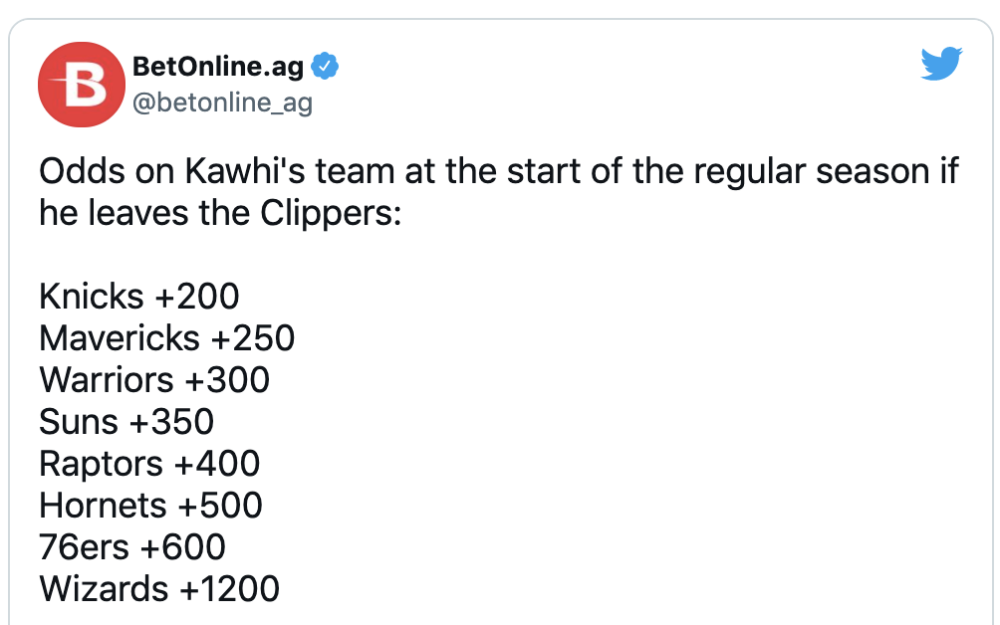The height and width of the screenshot is (625, 1000).
Task: Click the +250 odds value
Action: (x=253, y=338)
